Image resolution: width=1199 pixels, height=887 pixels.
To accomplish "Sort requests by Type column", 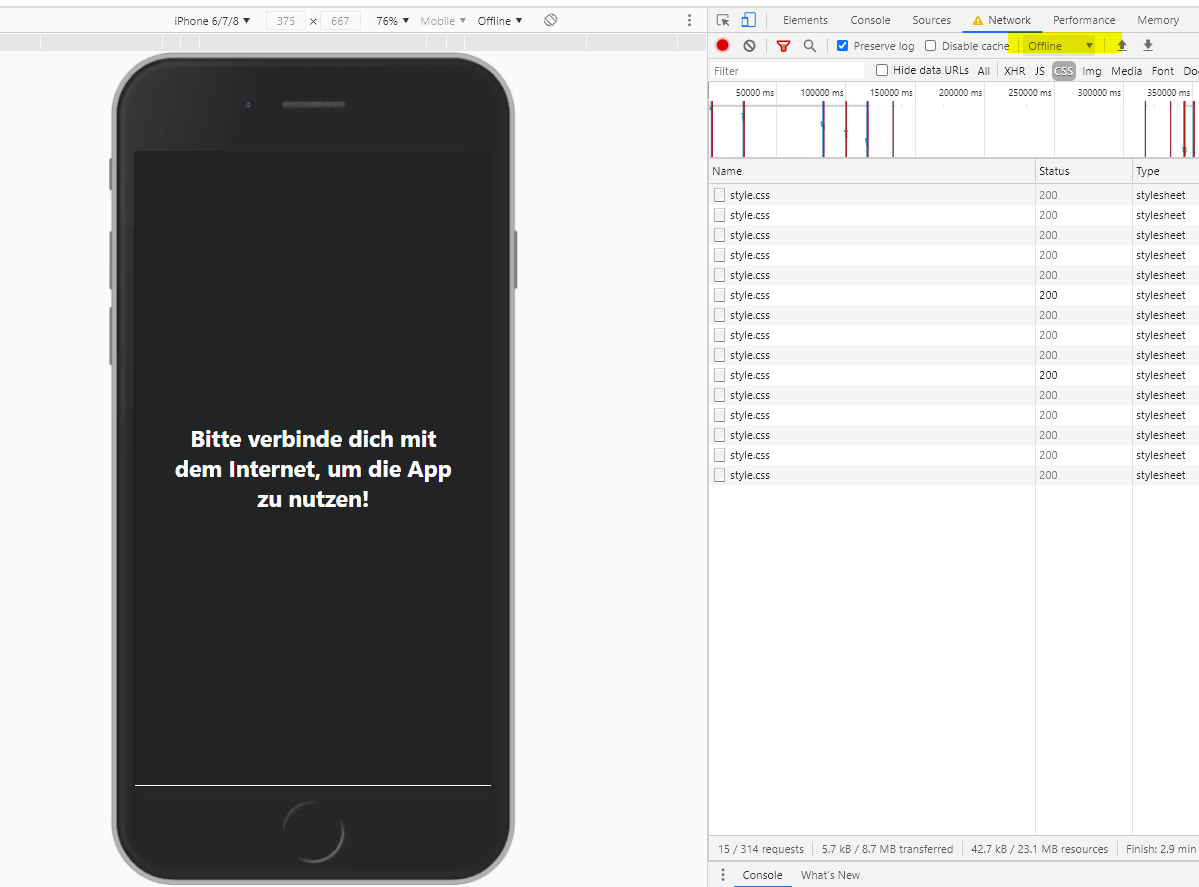I will pos(1165,171).
